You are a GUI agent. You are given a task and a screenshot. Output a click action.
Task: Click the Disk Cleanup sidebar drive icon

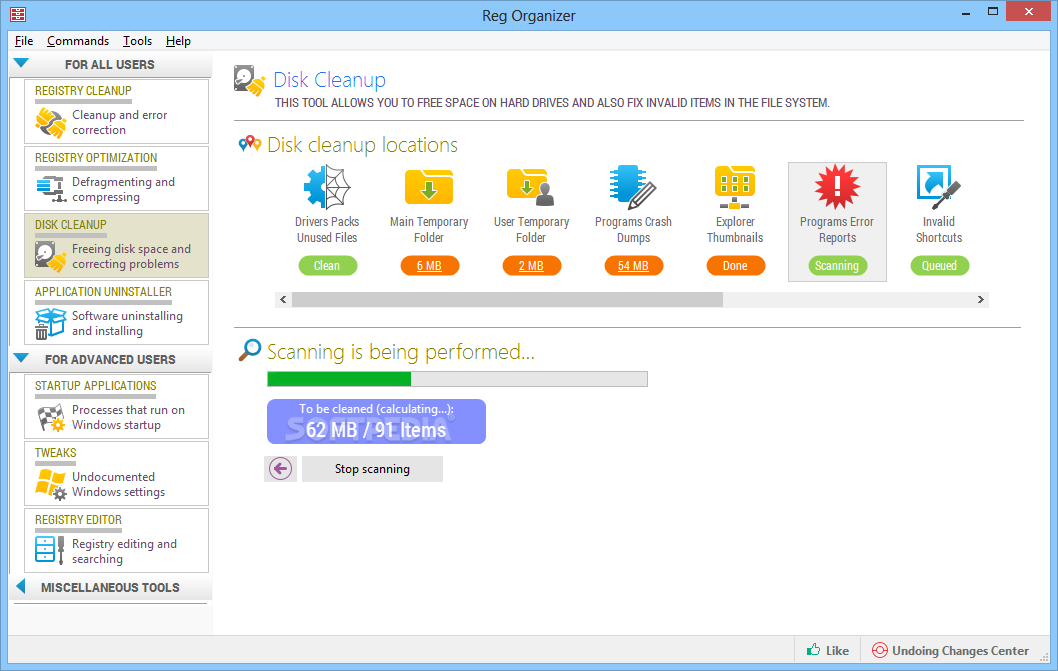51,257
